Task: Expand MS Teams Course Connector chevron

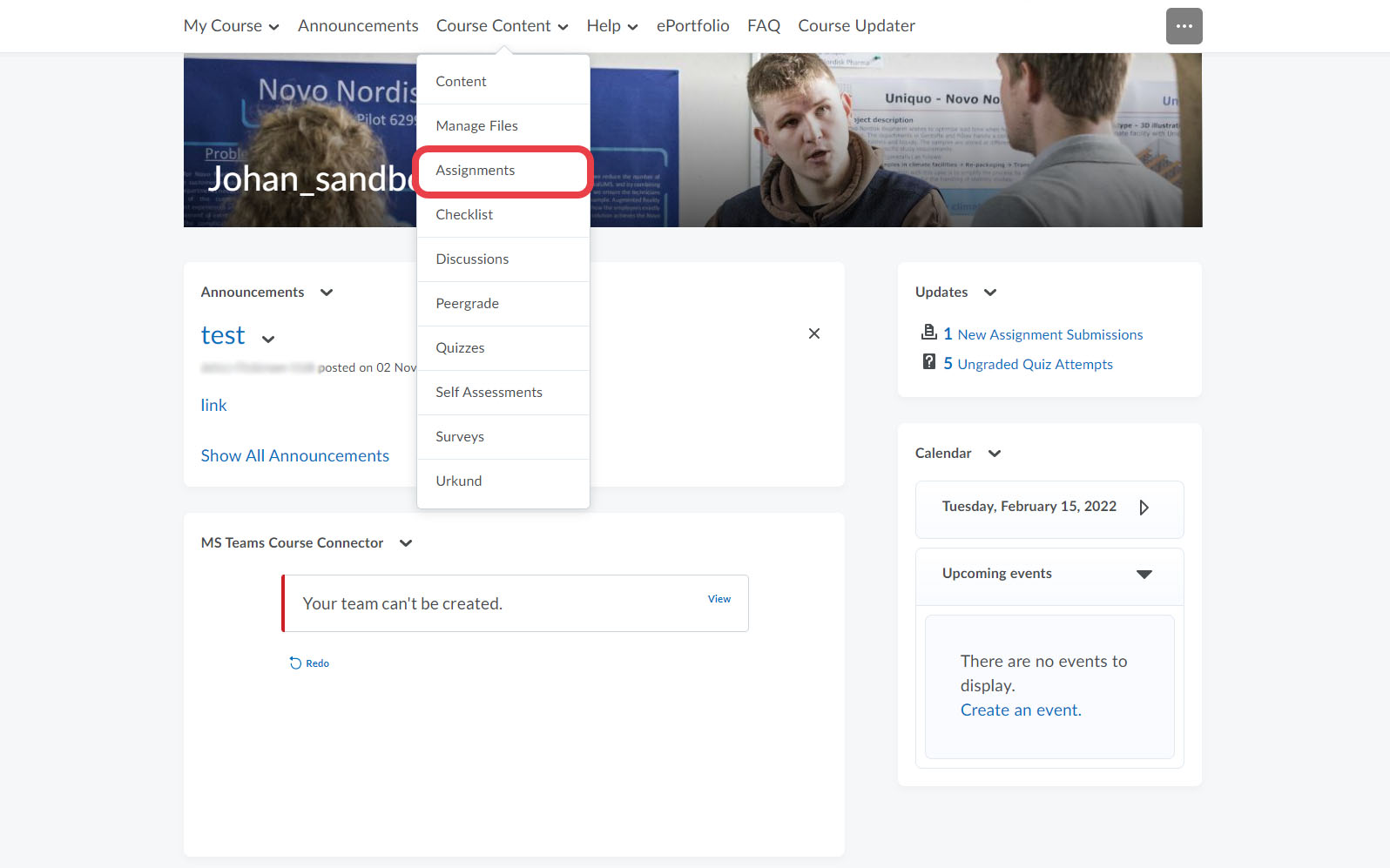Action: 406,543
